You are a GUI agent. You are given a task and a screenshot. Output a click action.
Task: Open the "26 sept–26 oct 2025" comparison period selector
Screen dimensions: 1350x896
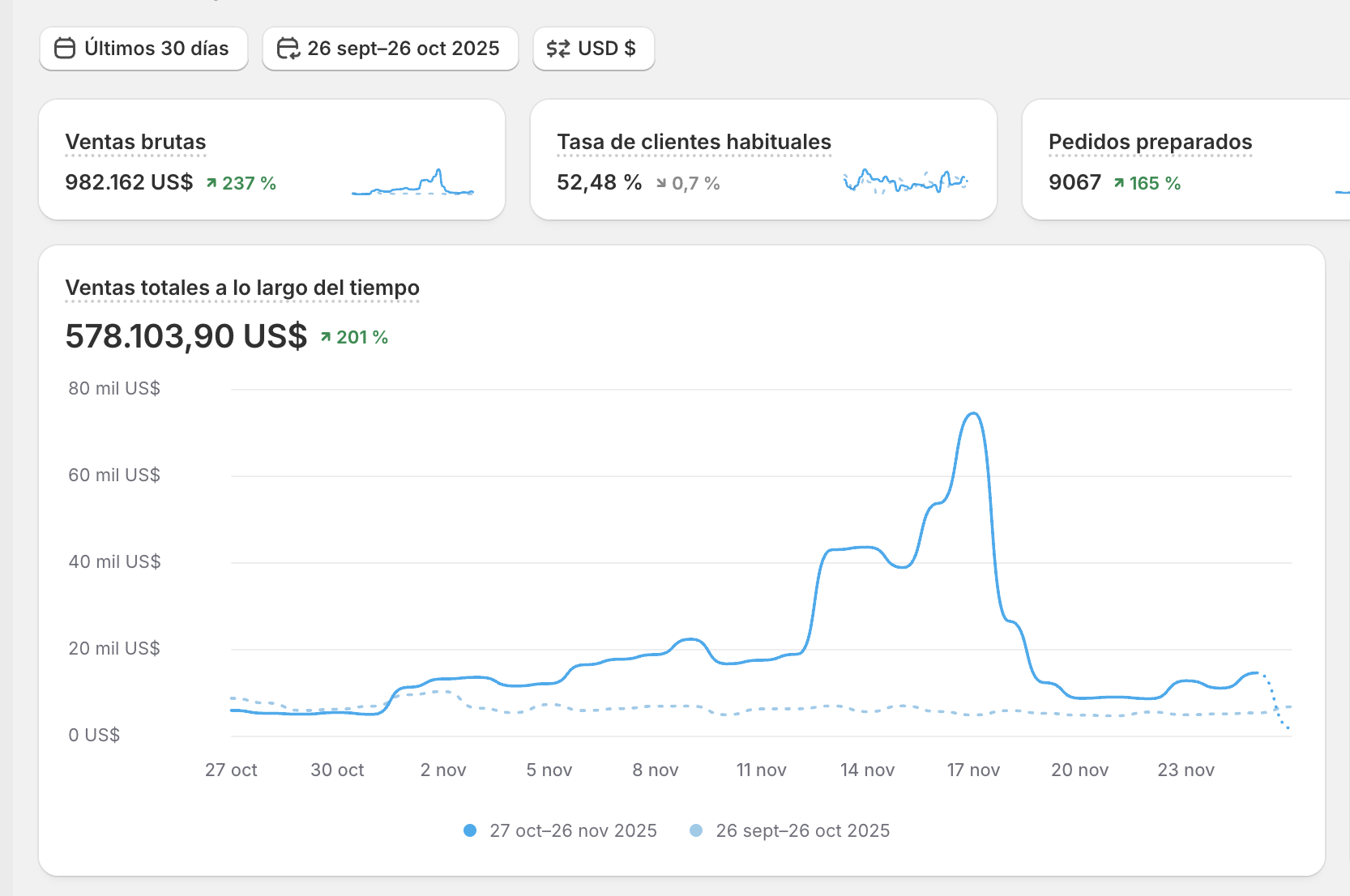point(391,49)
